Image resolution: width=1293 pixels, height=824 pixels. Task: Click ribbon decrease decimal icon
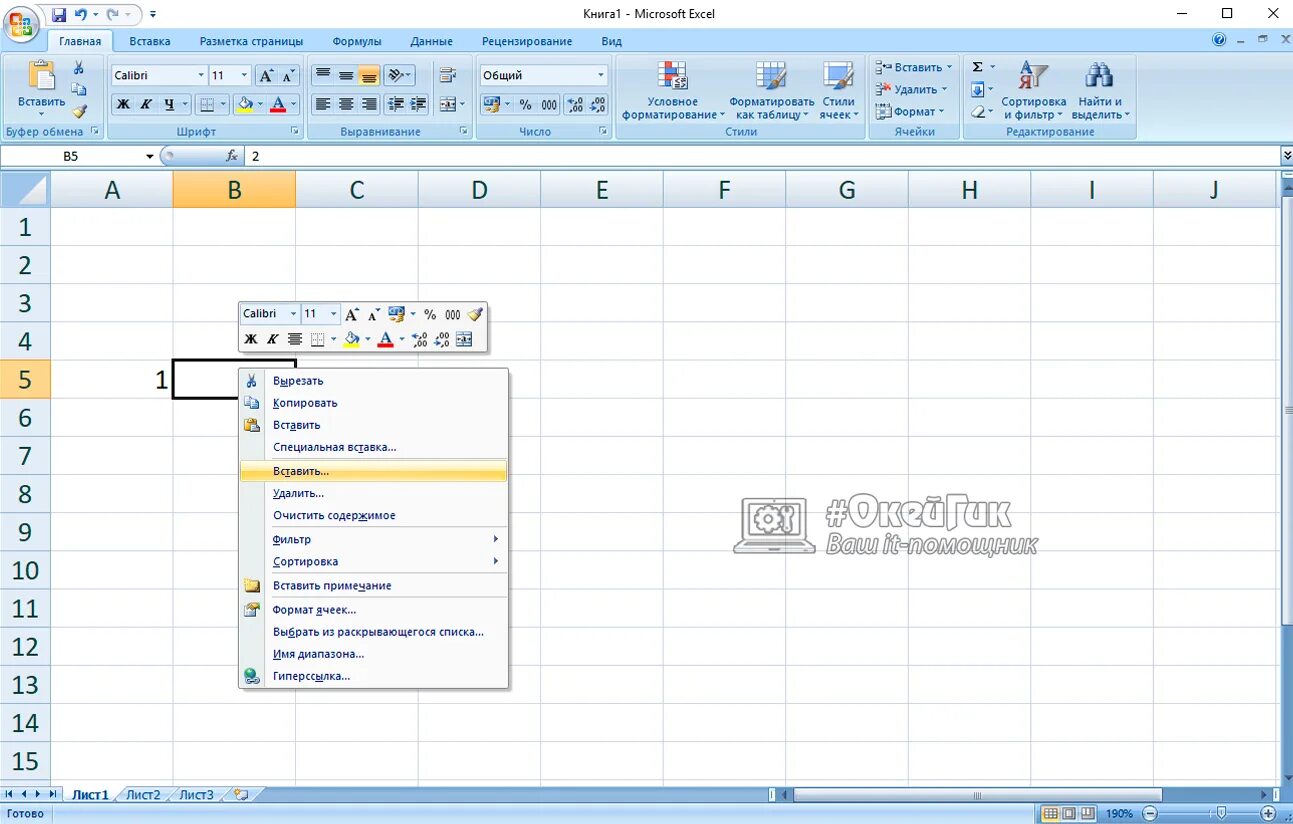[598, 104]
